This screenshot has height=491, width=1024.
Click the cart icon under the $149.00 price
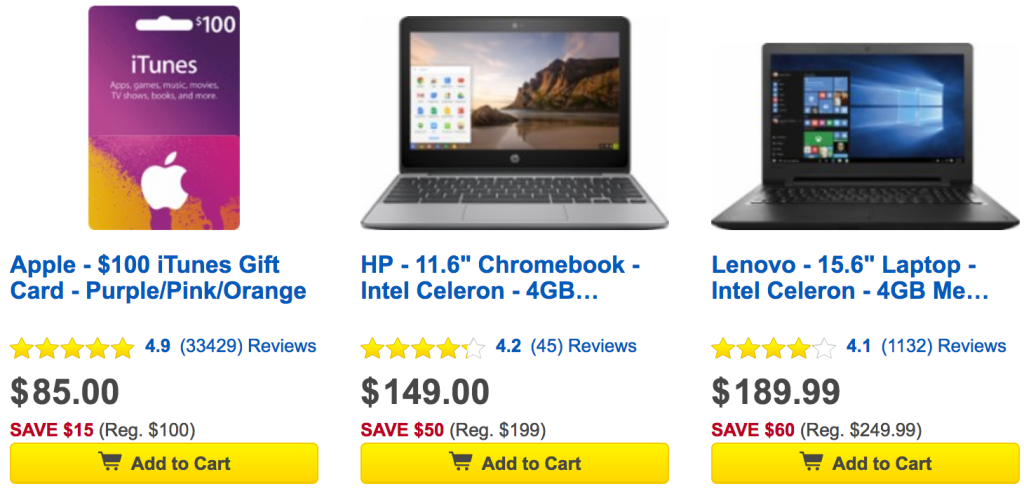point(460,462)
